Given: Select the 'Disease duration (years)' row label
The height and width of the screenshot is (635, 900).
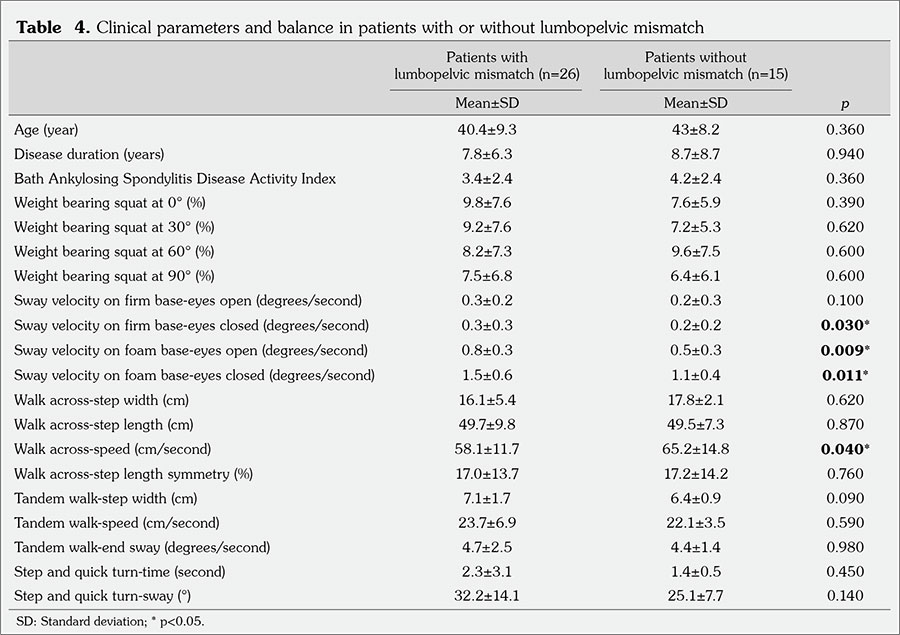Looking at the screenshot, I should [89, 154].
